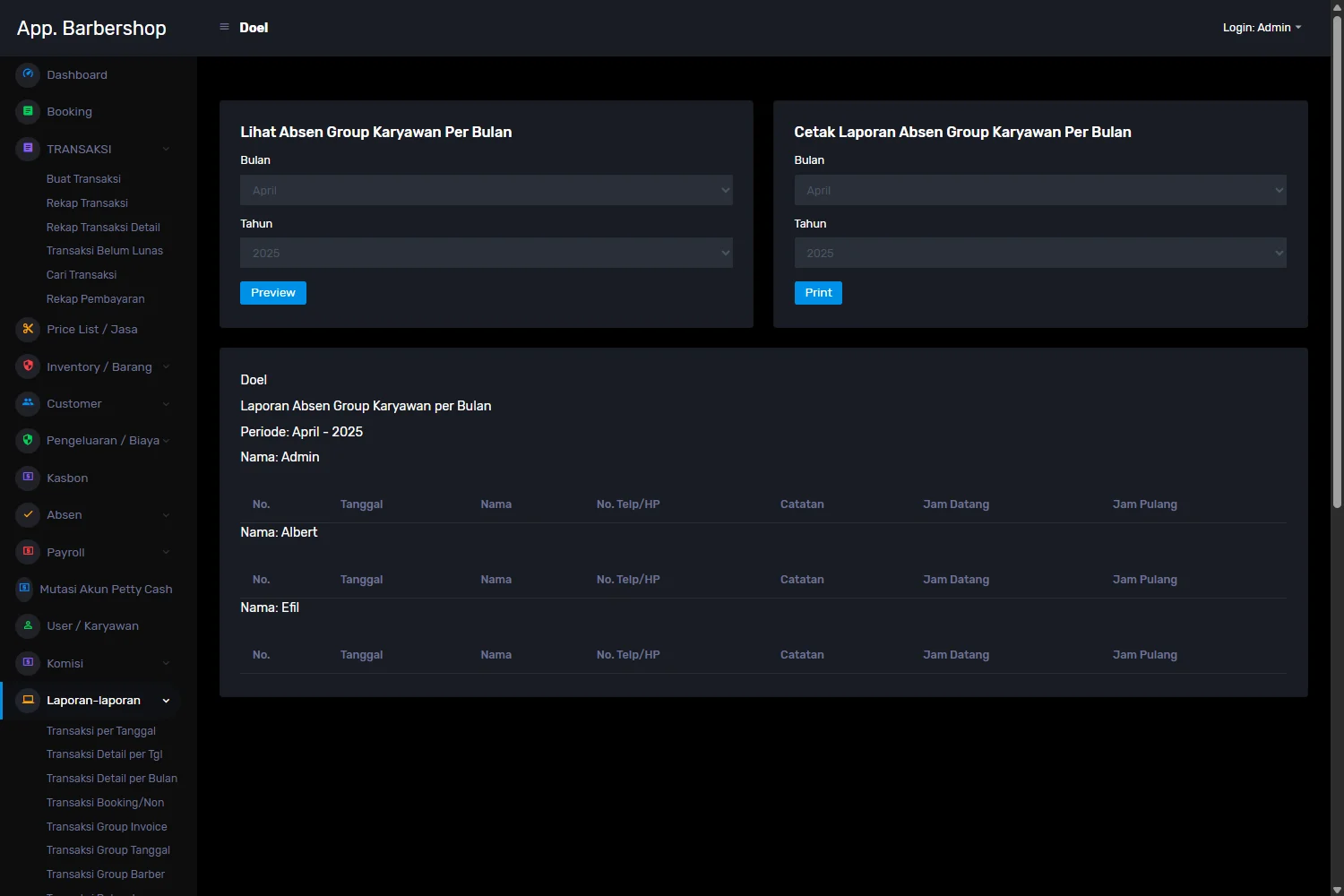1344x896 pixels.
Task: Open User / Karyawan page
Action: coord(92,626)
